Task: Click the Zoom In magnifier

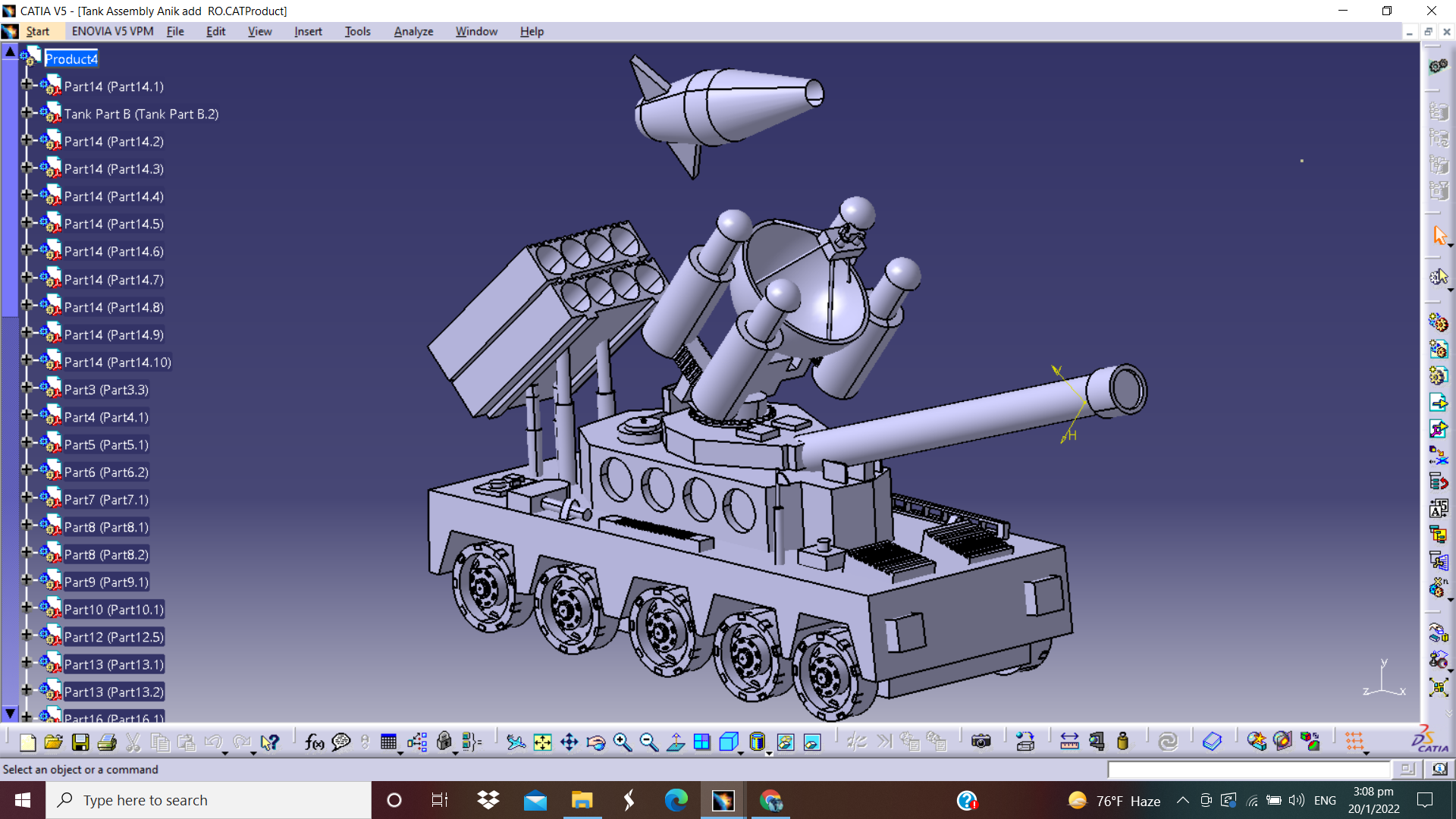Action: tap(622, 742)
